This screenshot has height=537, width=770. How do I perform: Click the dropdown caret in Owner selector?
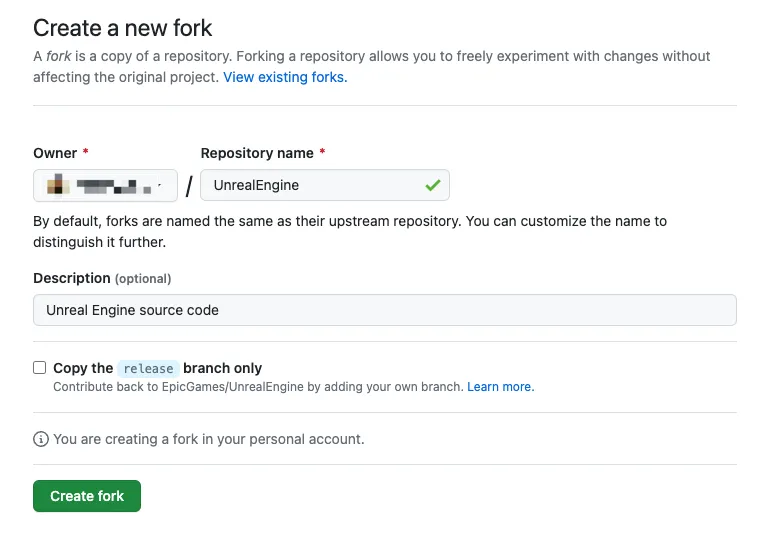160,186
